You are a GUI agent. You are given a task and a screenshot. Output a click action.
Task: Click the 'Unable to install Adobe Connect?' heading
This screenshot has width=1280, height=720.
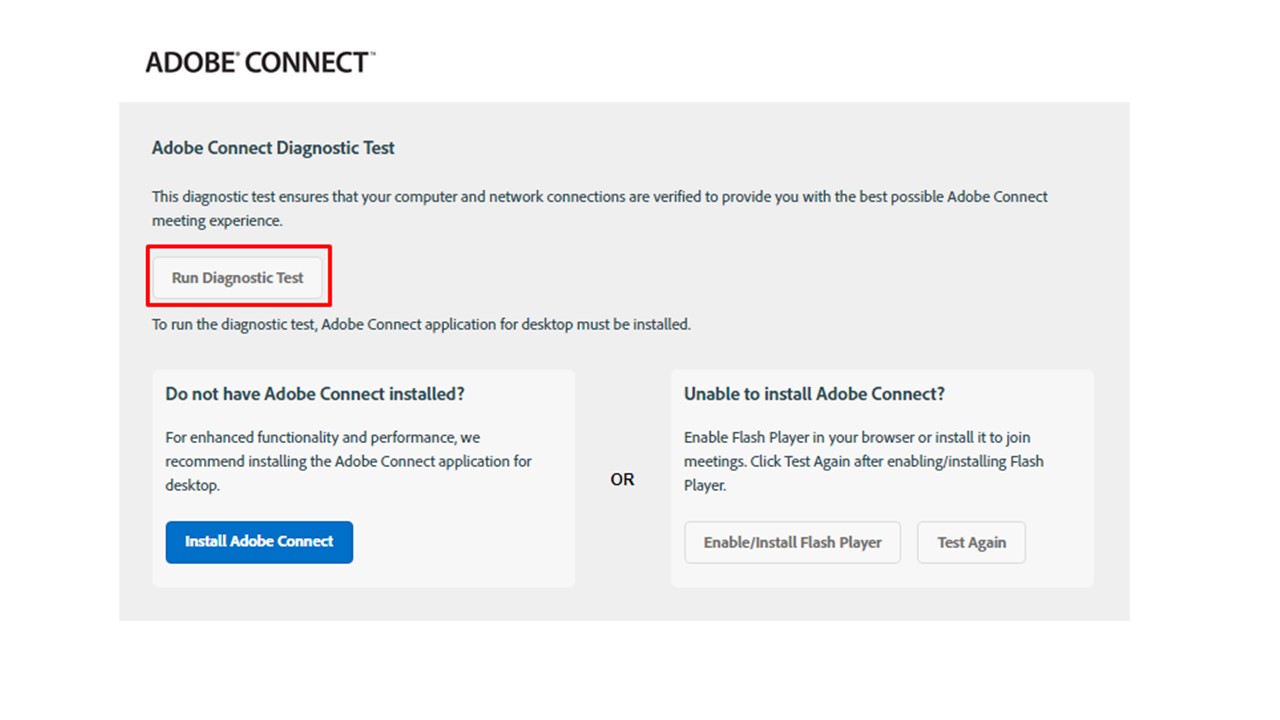(x=814, y=394)
